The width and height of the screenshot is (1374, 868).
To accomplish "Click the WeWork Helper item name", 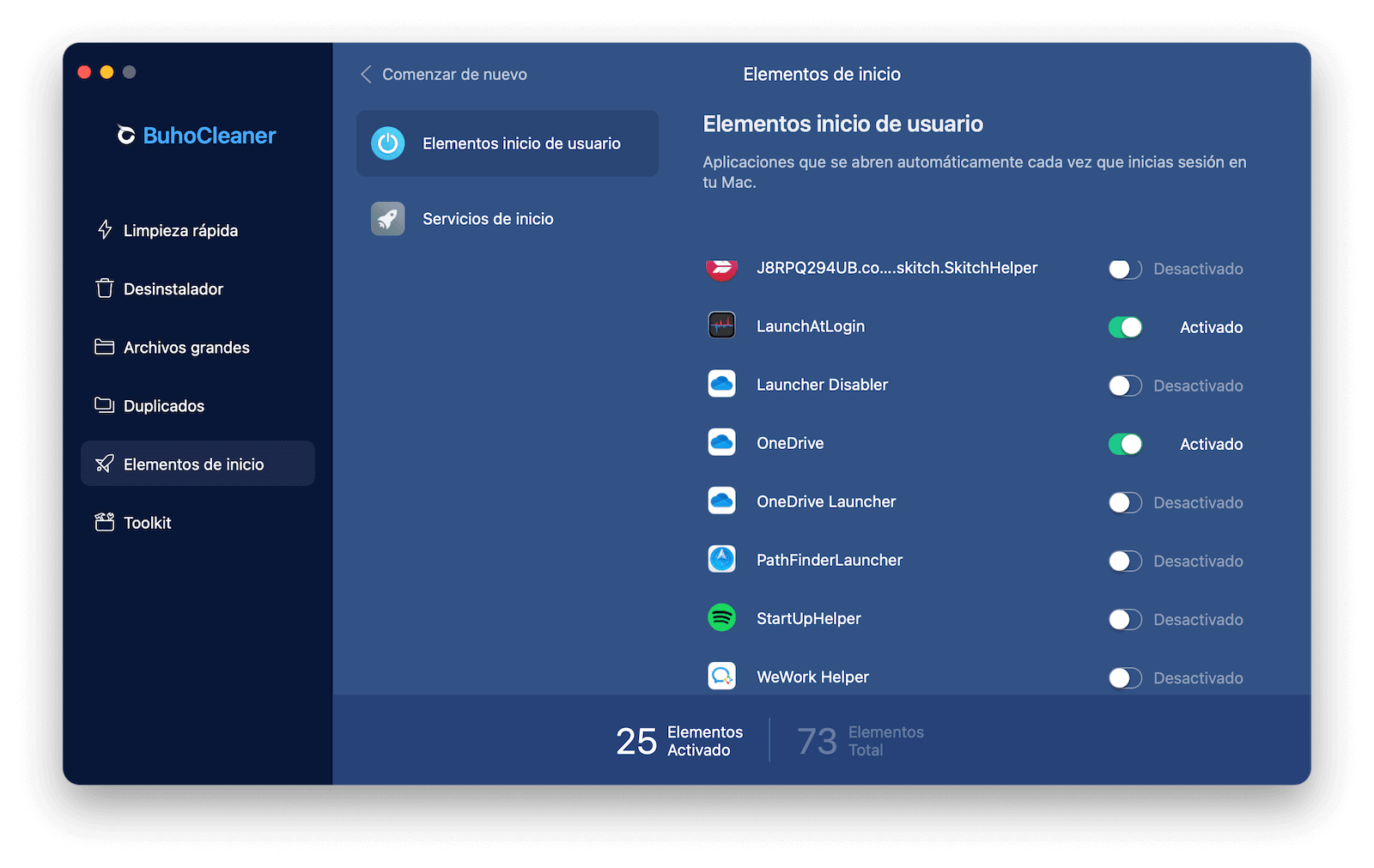I will [812, 677].
